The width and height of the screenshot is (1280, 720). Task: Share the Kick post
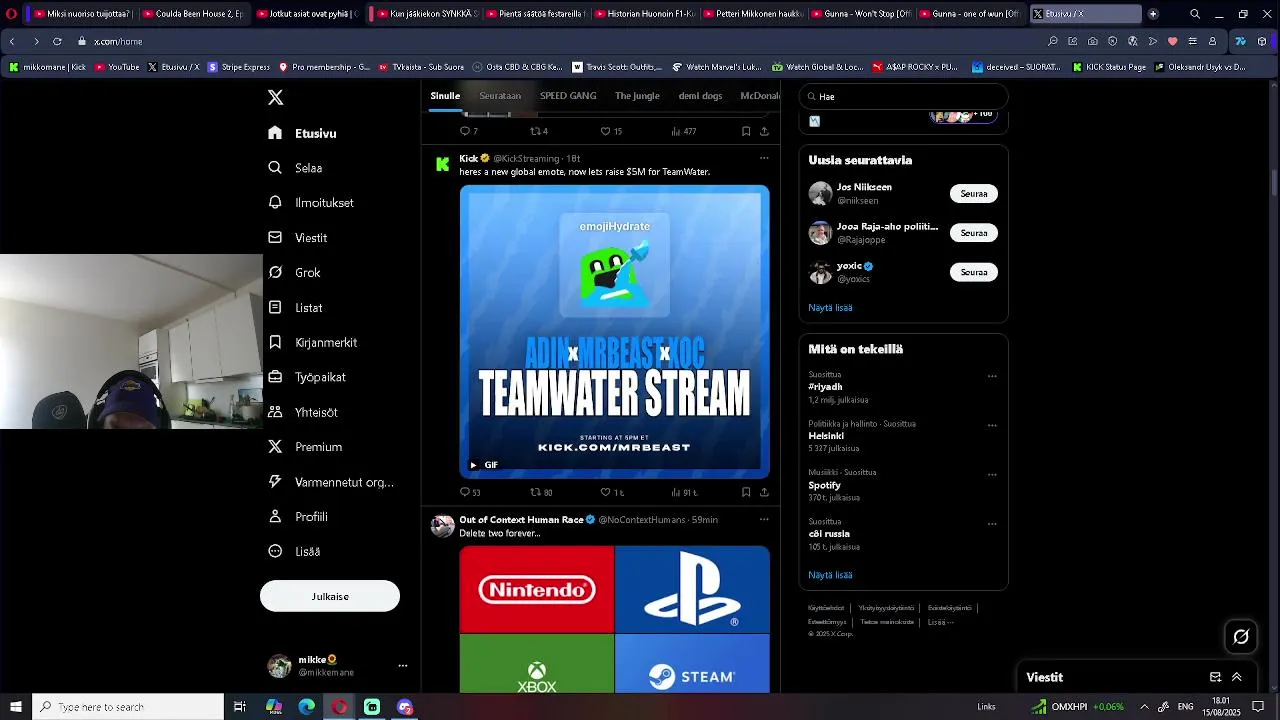pyautogui.click(x=764, y=492)
